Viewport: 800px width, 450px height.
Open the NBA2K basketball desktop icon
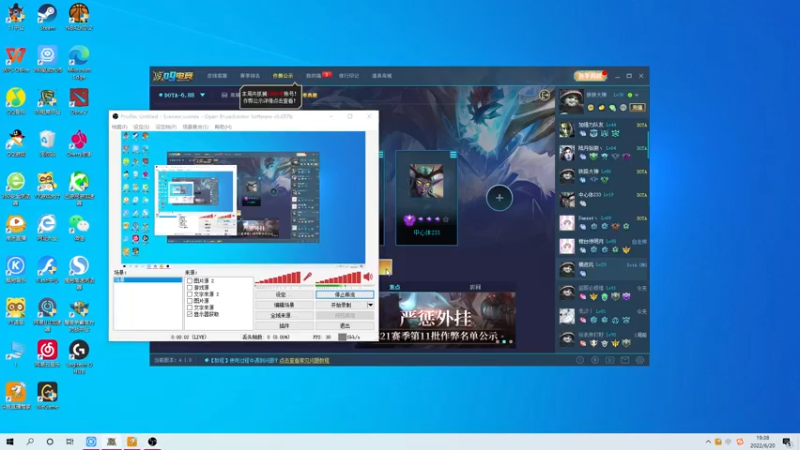point(79,17)
